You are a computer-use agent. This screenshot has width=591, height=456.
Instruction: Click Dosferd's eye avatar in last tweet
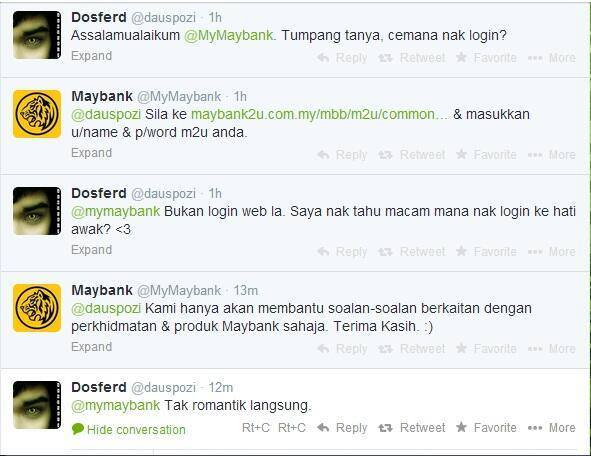coord(37,405)
